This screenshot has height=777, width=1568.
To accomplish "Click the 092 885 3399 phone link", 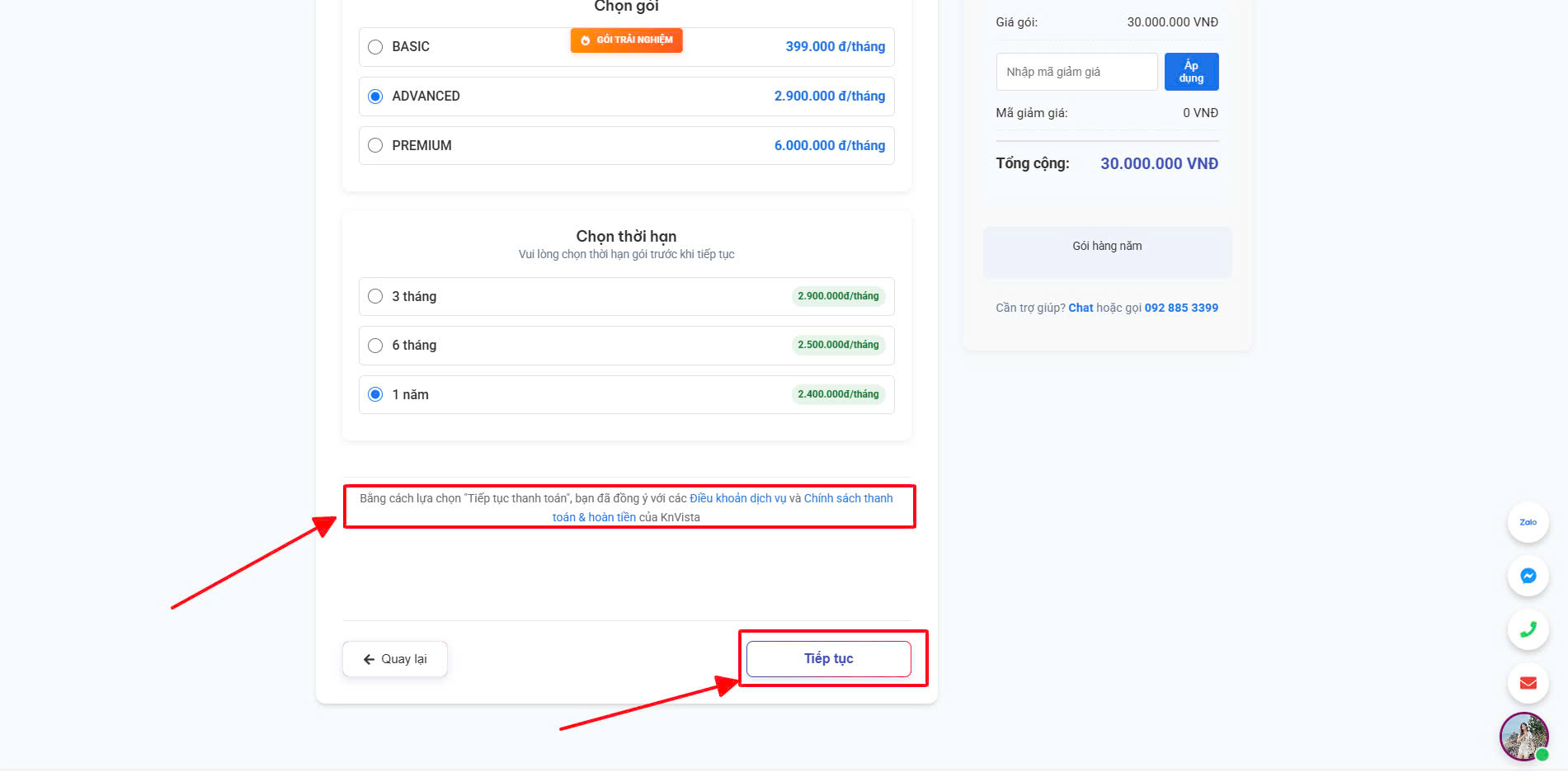I will pyautogui.click(x=1180, y=308).
